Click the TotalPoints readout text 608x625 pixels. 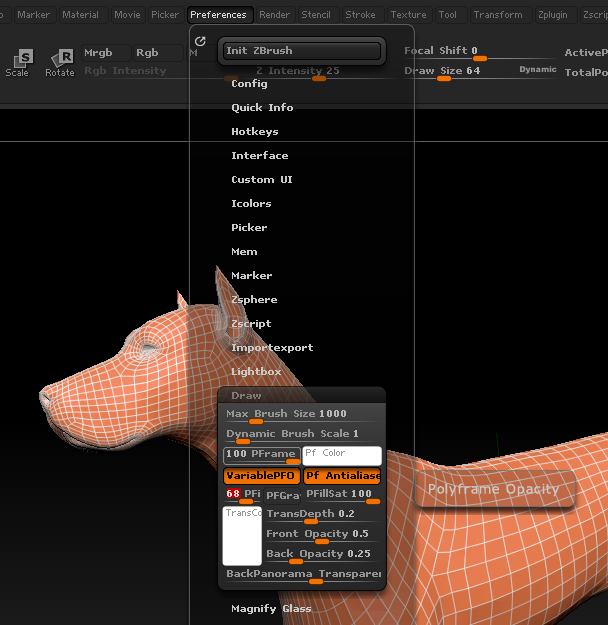click(x=586, y=73)
